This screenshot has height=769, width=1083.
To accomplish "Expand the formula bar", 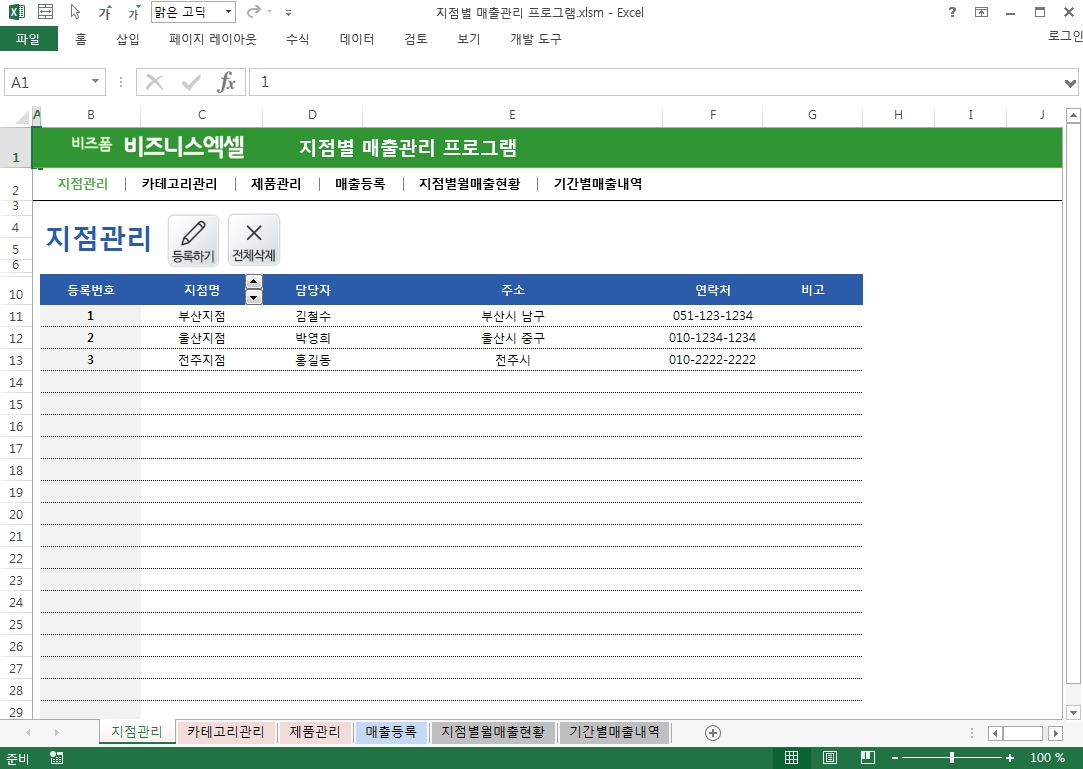I will point(1071,82).
